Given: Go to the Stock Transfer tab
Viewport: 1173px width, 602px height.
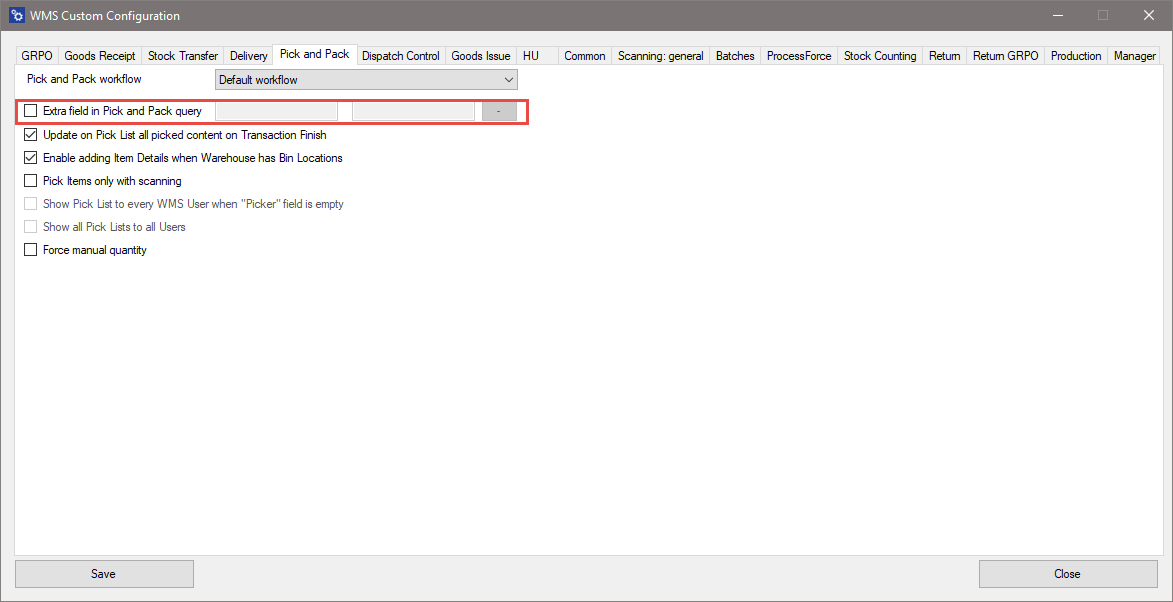Looking at the screenshot, I should [183, 56].
